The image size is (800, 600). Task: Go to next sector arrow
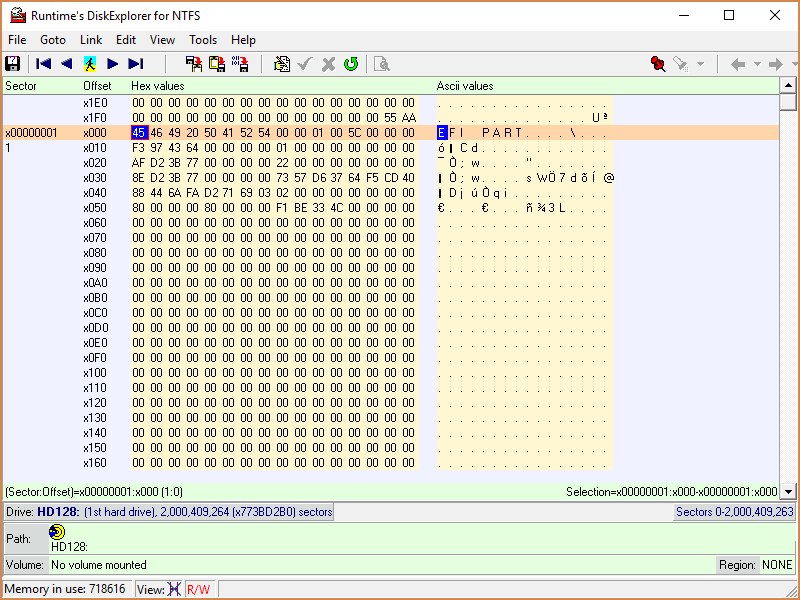(113, 64)
